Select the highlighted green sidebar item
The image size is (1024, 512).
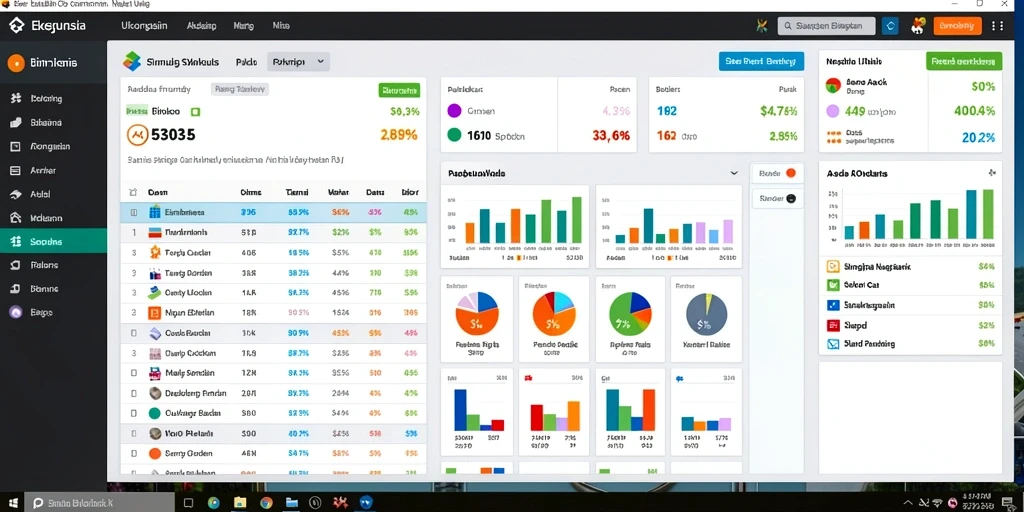[53, 241]
